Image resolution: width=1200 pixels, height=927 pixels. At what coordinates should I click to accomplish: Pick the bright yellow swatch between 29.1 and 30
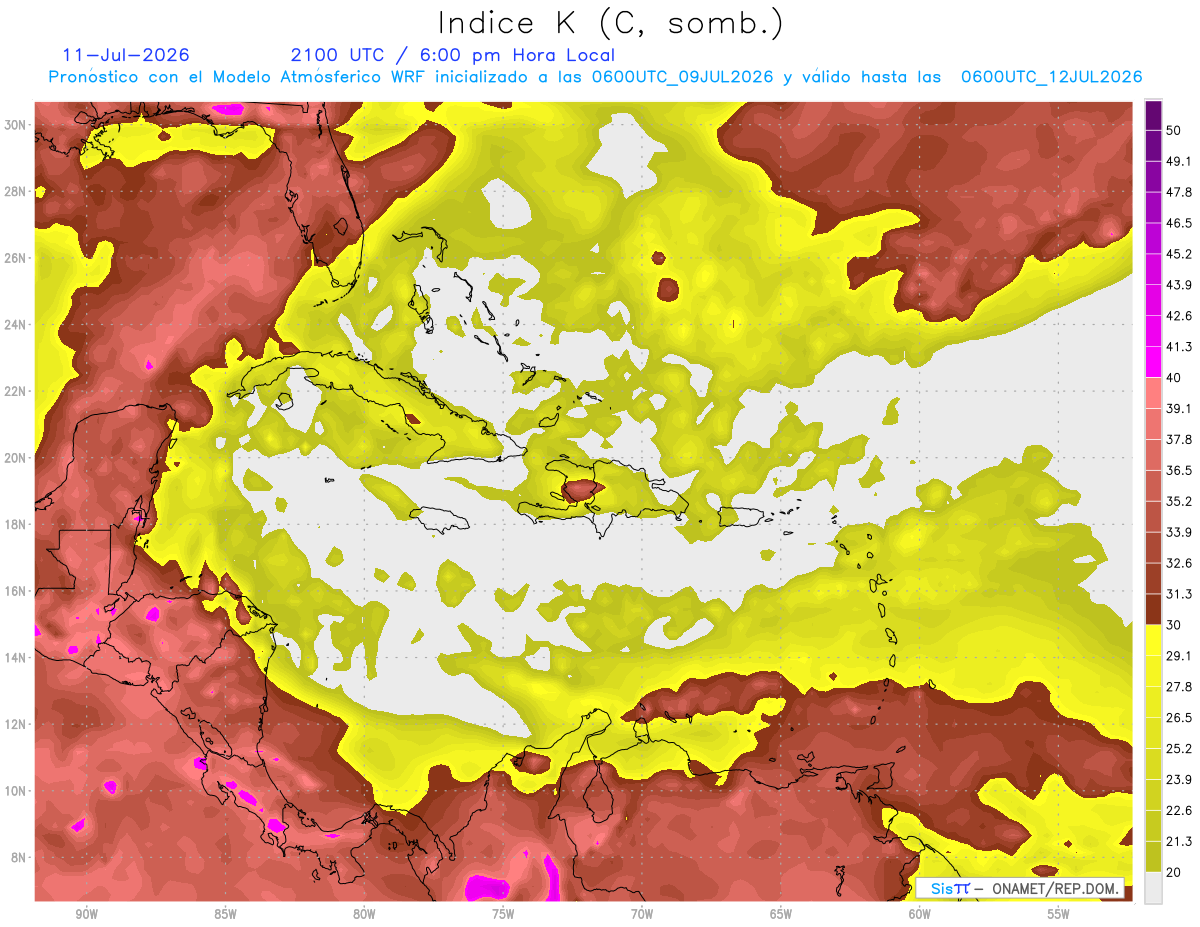coord(1153,641)
